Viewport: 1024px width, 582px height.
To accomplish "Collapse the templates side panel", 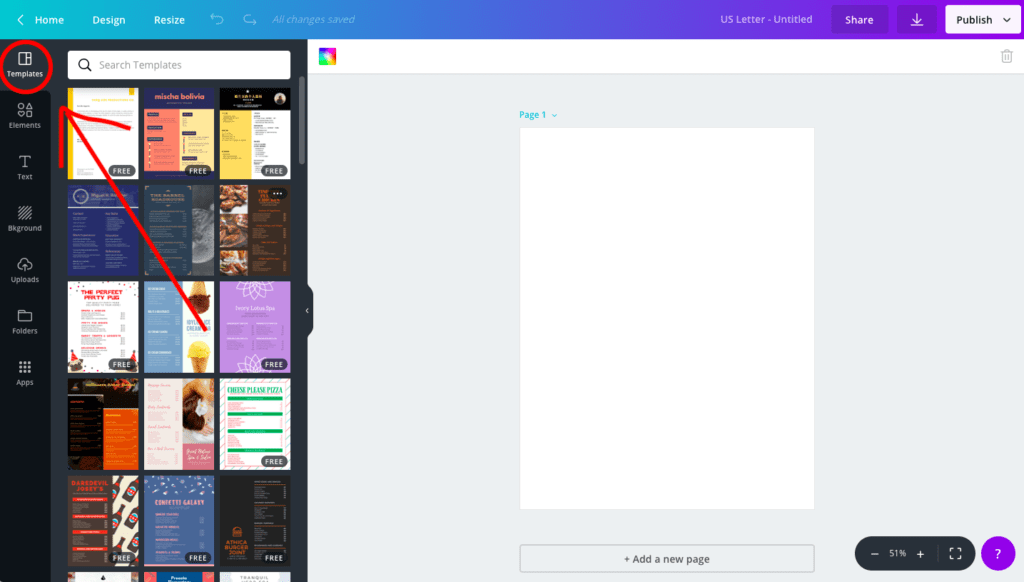I will click(308, 311).
